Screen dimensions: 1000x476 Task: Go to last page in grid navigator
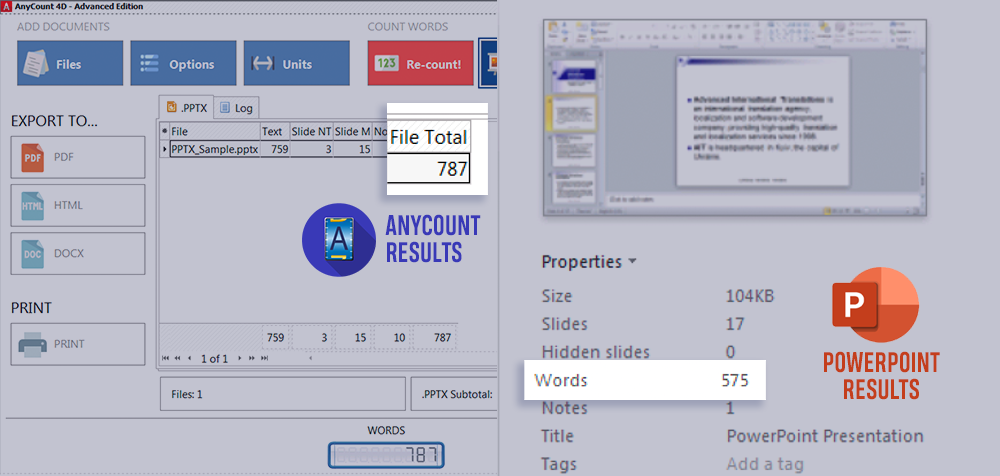[265, 358]
